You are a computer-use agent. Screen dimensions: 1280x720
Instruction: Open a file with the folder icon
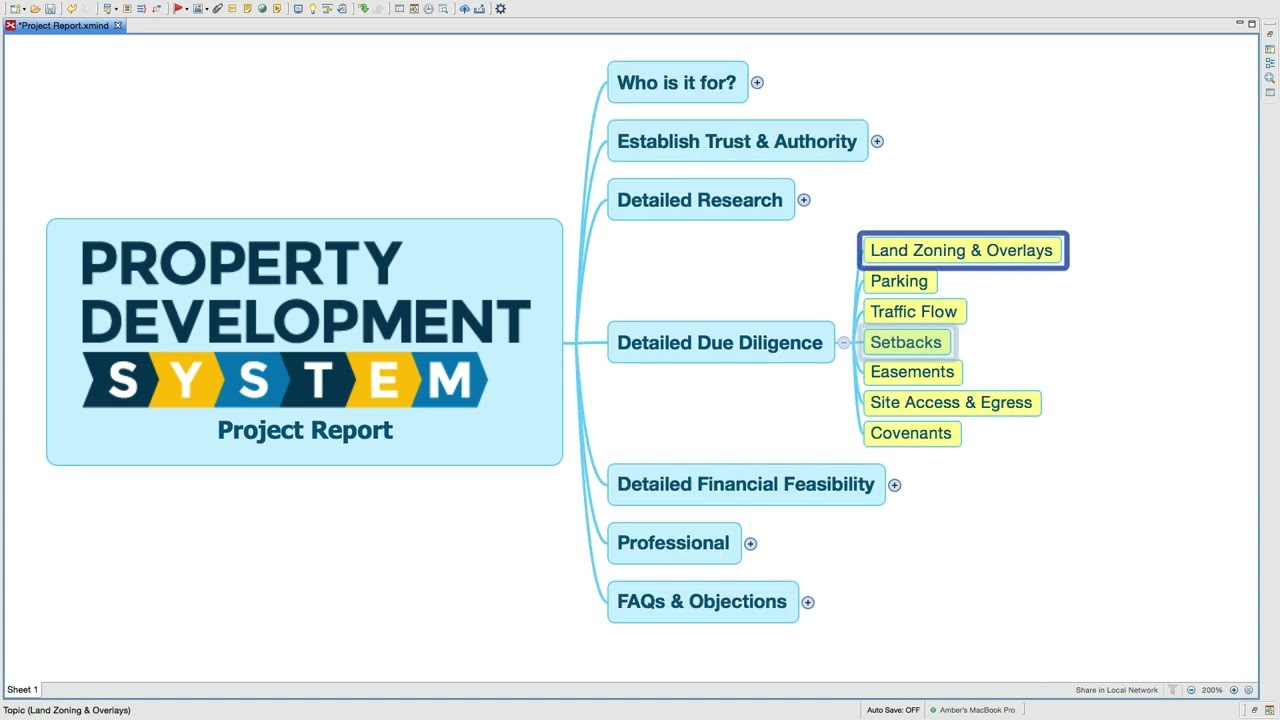35,8
